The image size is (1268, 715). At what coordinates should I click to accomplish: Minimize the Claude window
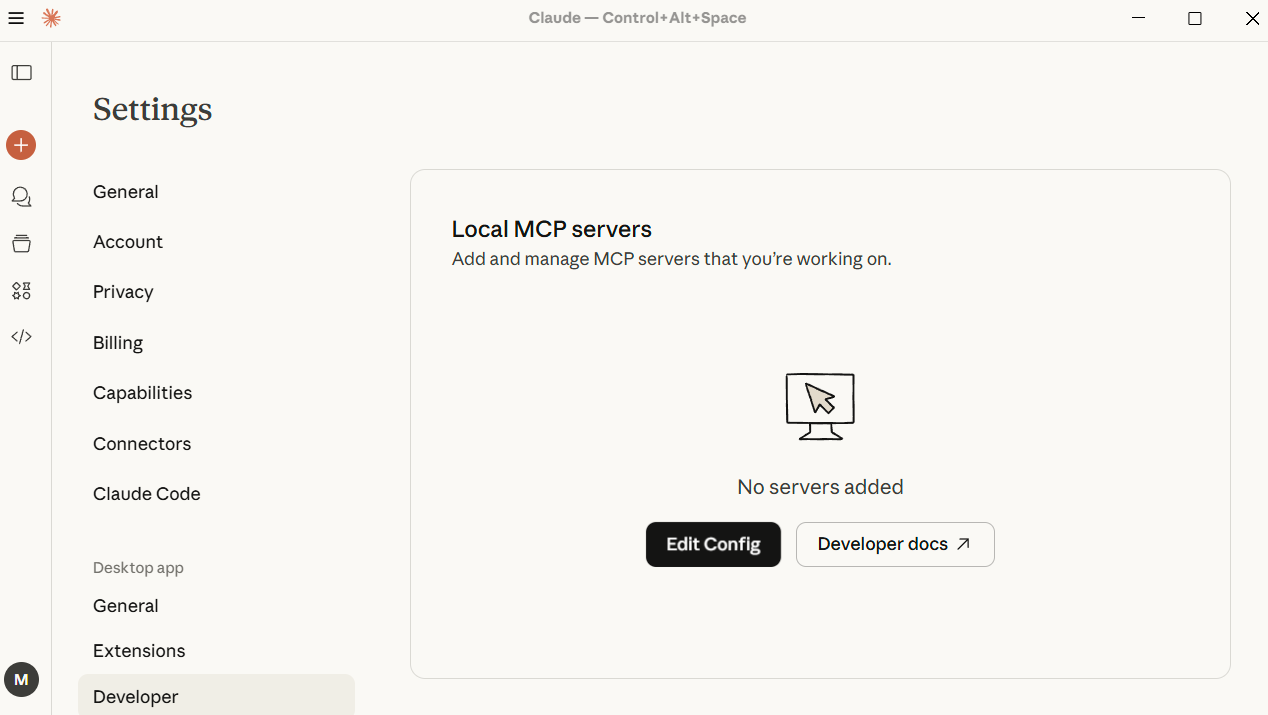[1138, 18]
